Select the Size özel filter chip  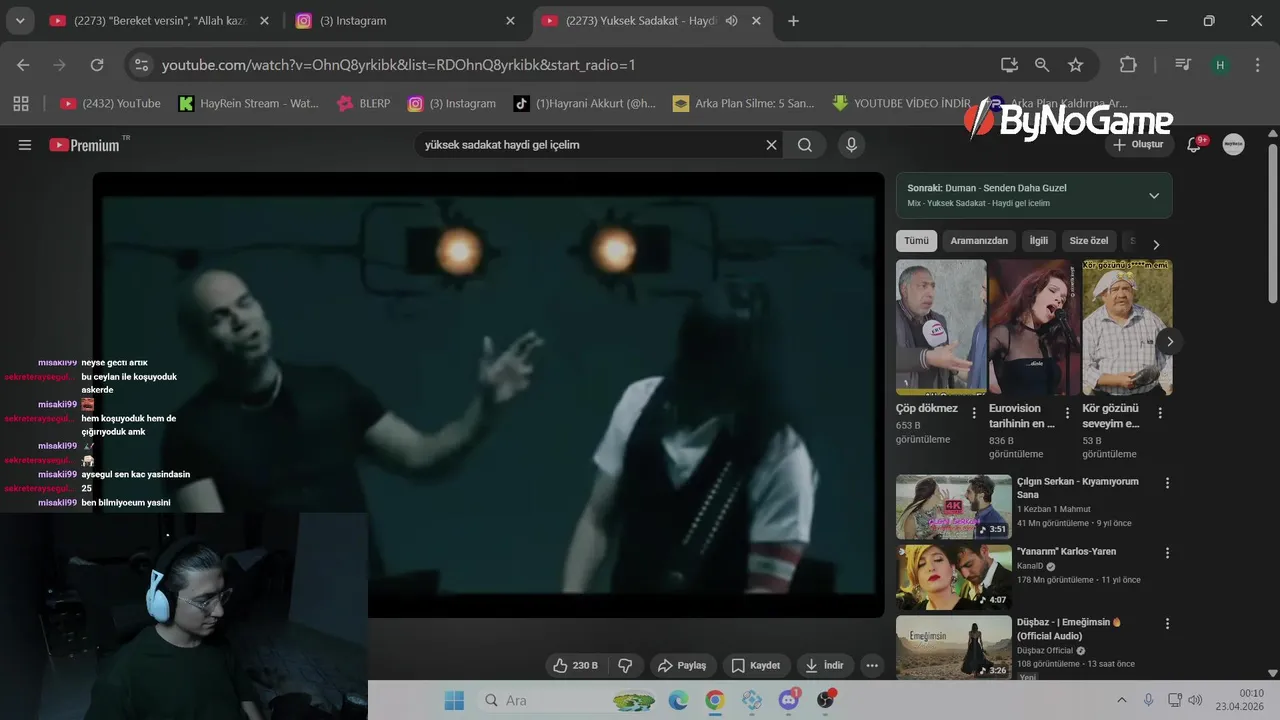[1089, 241]
